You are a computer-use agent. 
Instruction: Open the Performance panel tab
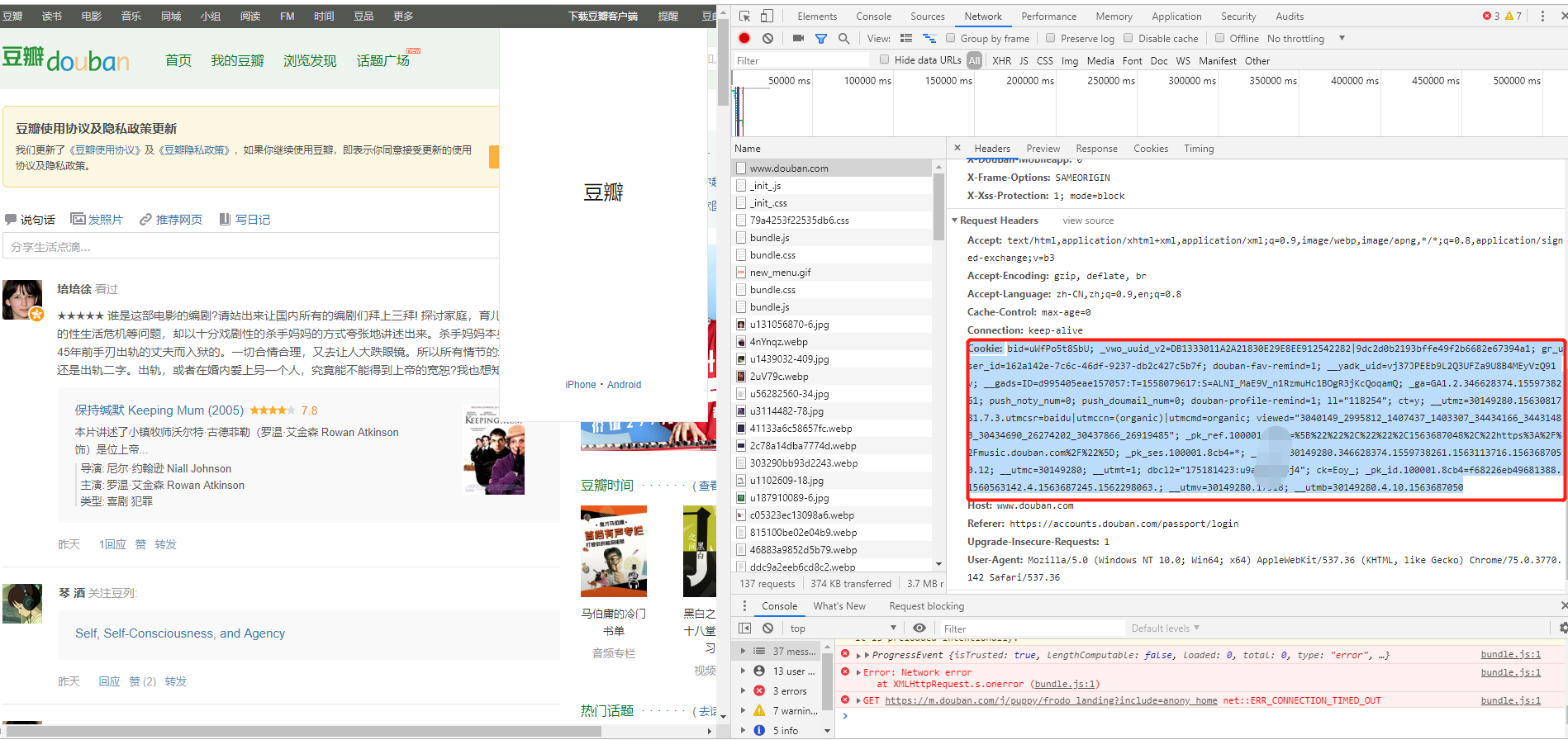1048,16
